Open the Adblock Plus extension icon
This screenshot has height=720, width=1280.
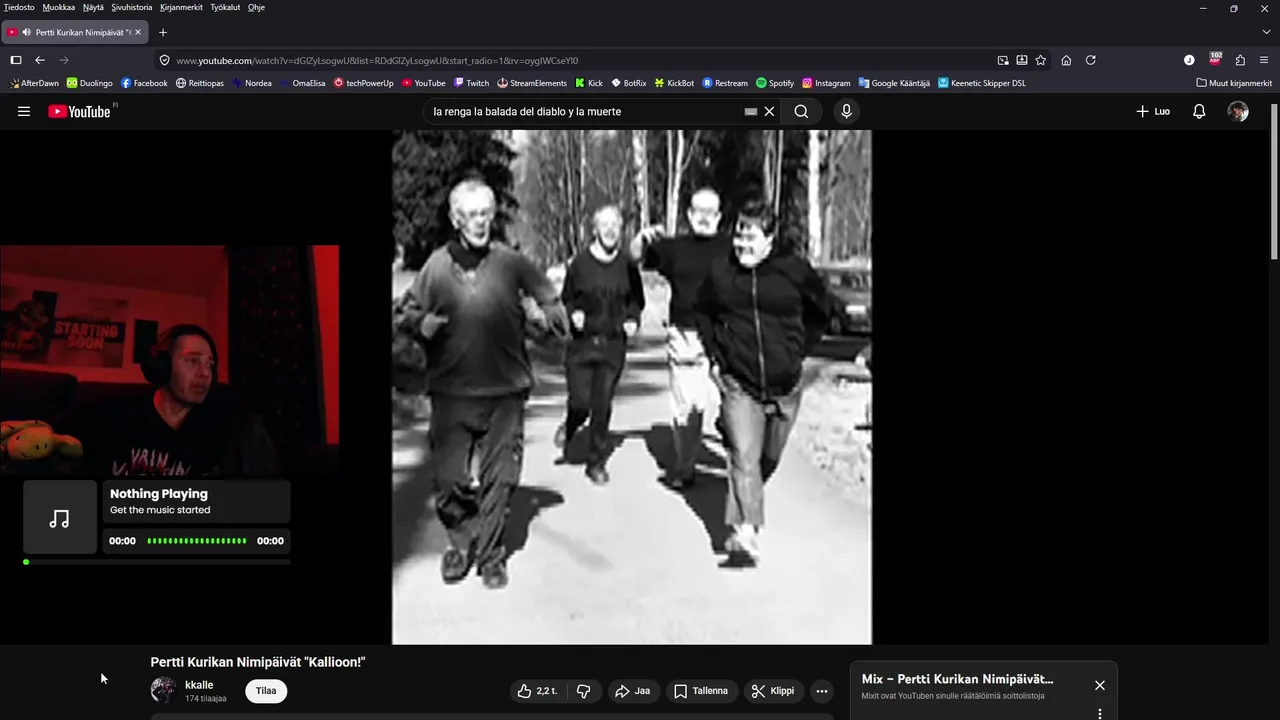point(1215,59)
